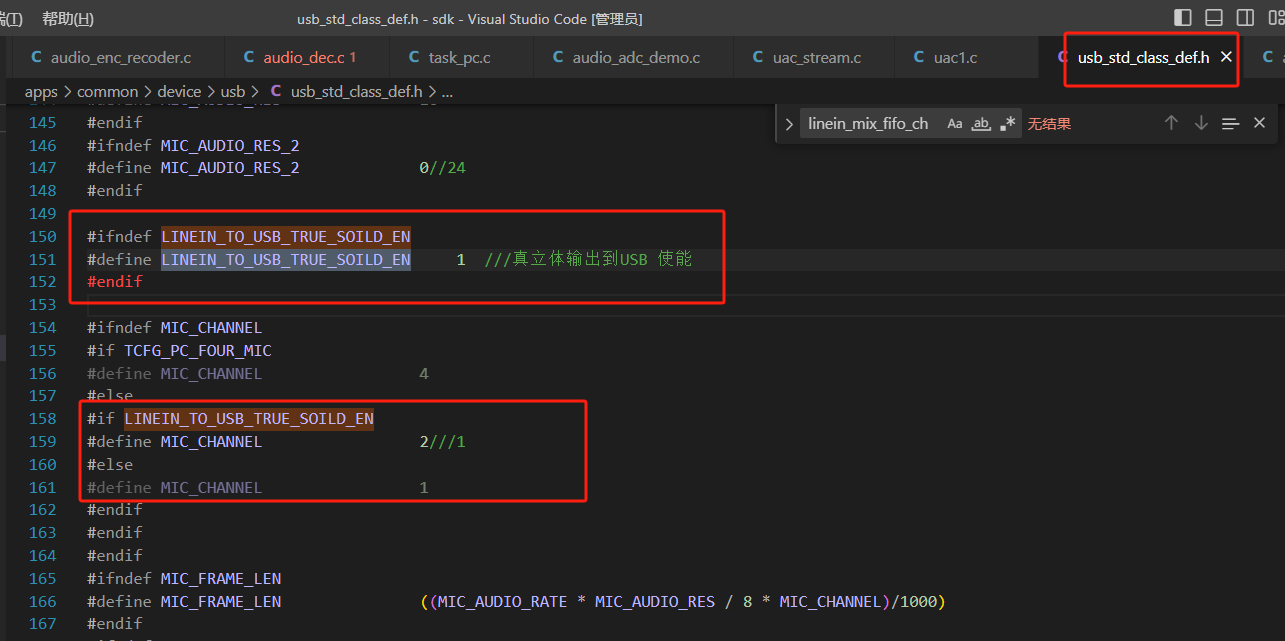Toggle Use Regular Expression option

(x=1008, y=124)
